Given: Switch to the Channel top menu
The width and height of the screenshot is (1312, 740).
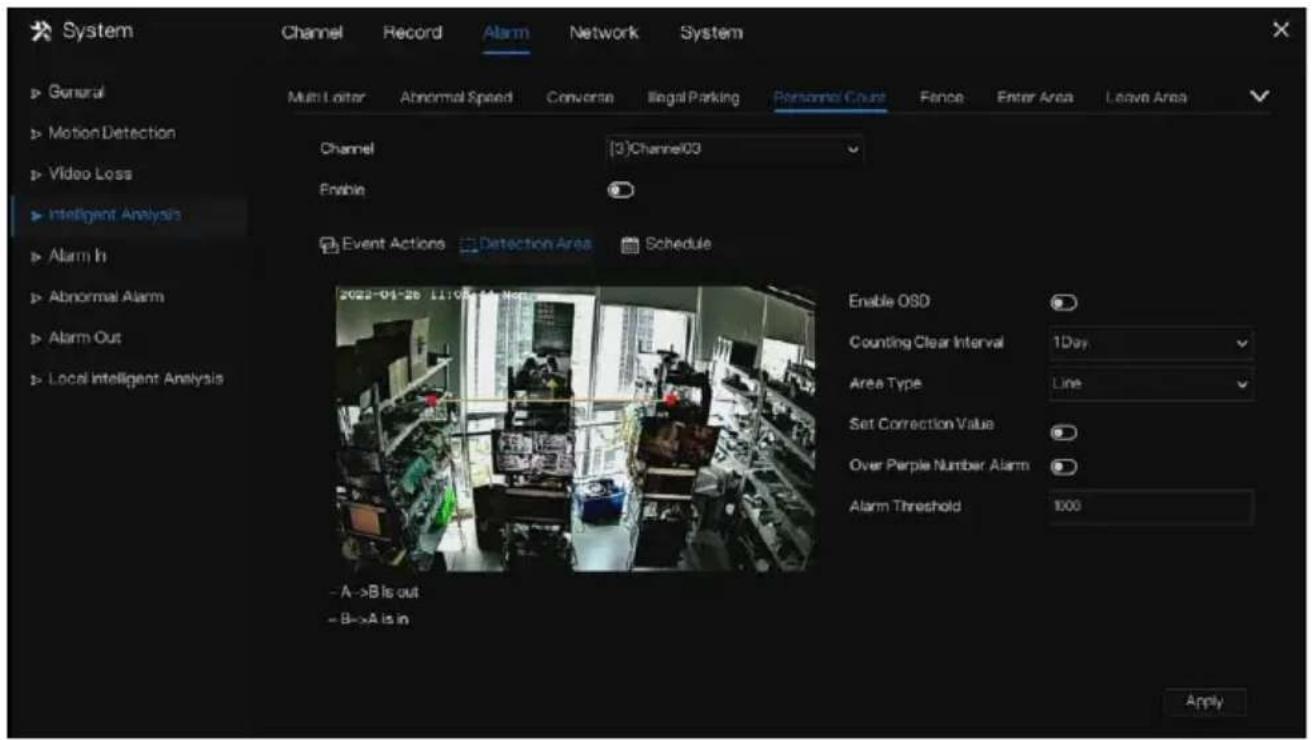Looking at the screenshot, I should pos(313,33).
